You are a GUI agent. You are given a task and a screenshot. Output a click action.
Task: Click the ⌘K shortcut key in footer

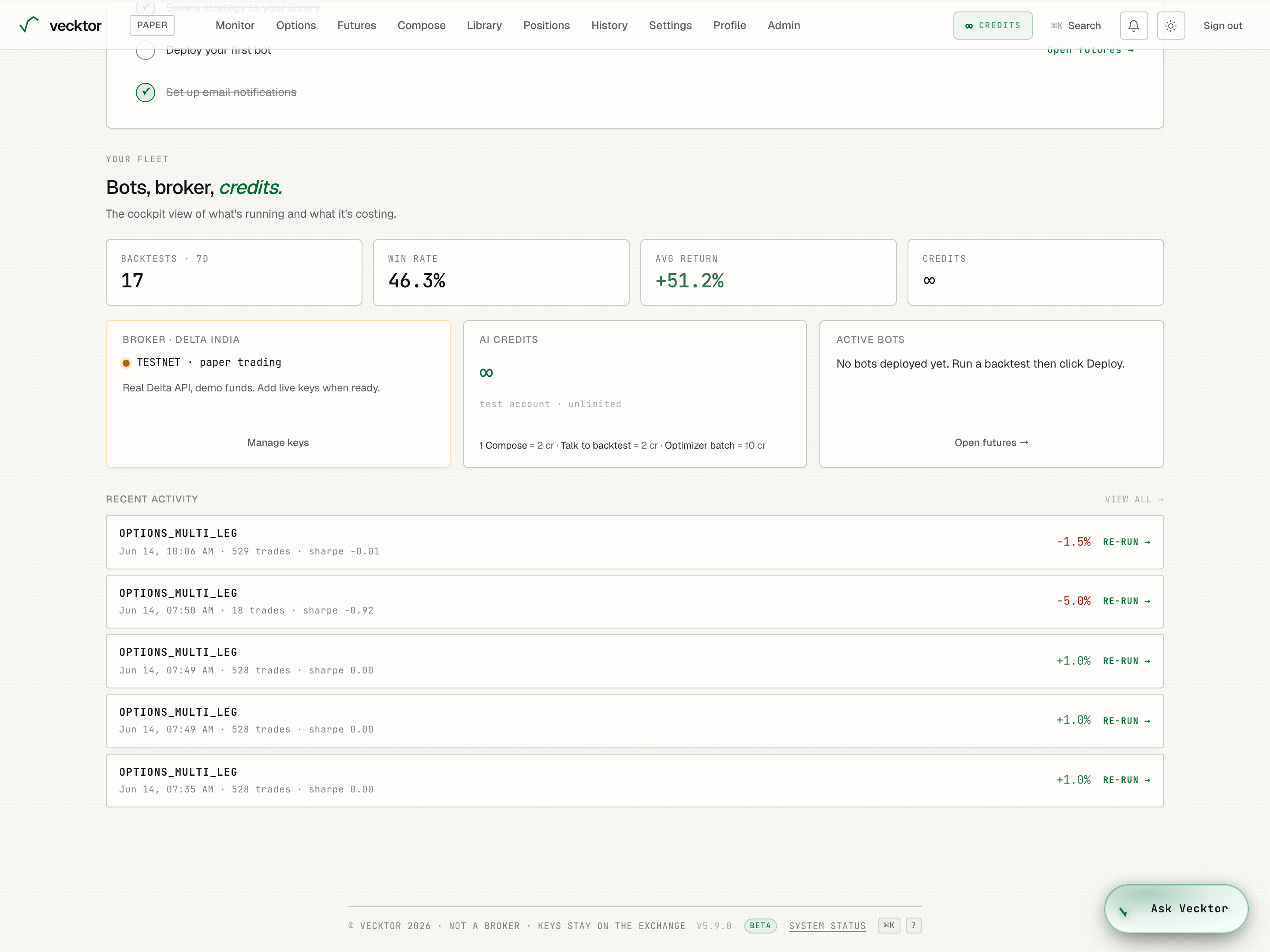889,925
